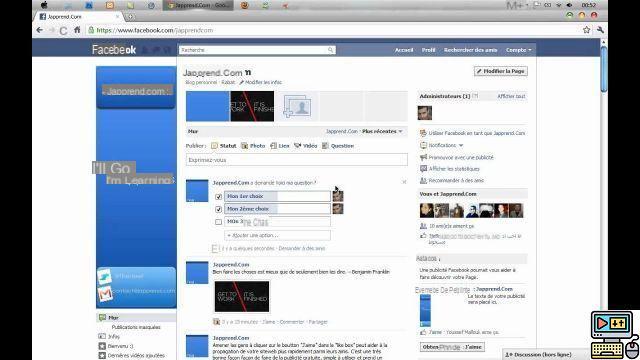Click the Gmail icon in left banner
This screenshot has height=360, width=640.
105,293
